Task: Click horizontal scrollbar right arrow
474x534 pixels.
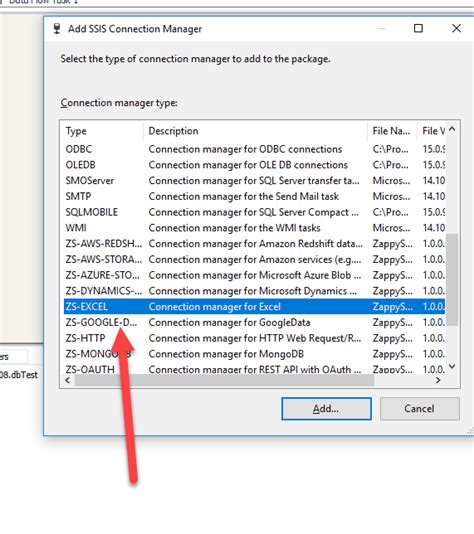Action: [438, 380]
